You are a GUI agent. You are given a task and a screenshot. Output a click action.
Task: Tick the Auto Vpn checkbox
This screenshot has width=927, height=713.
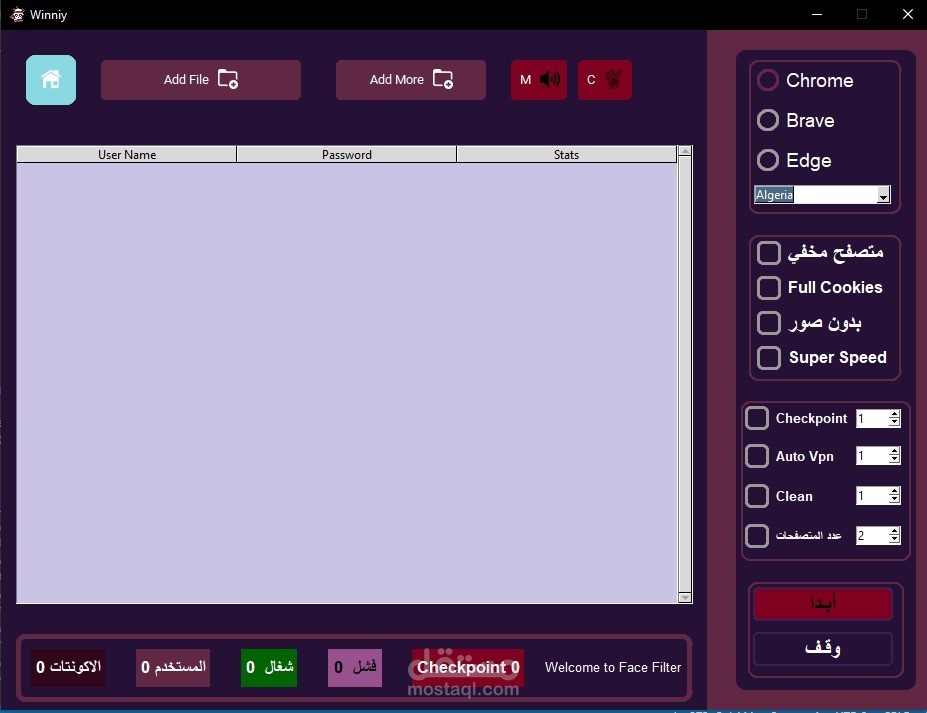757,456
